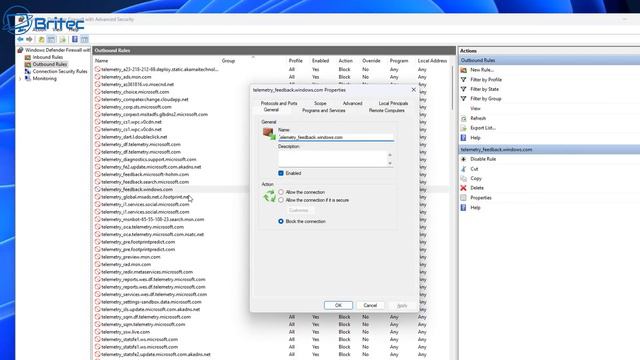Image resolution: width=640 pixels, height=360 pixels.
Task: Click the firewall icon in the General tab
Action: (269, 133)
